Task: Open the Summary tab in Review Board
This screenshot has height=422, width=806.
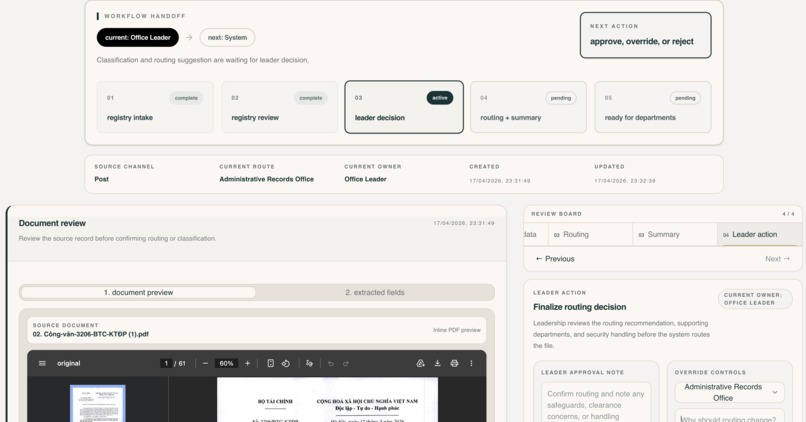Action: coord(674,234)
